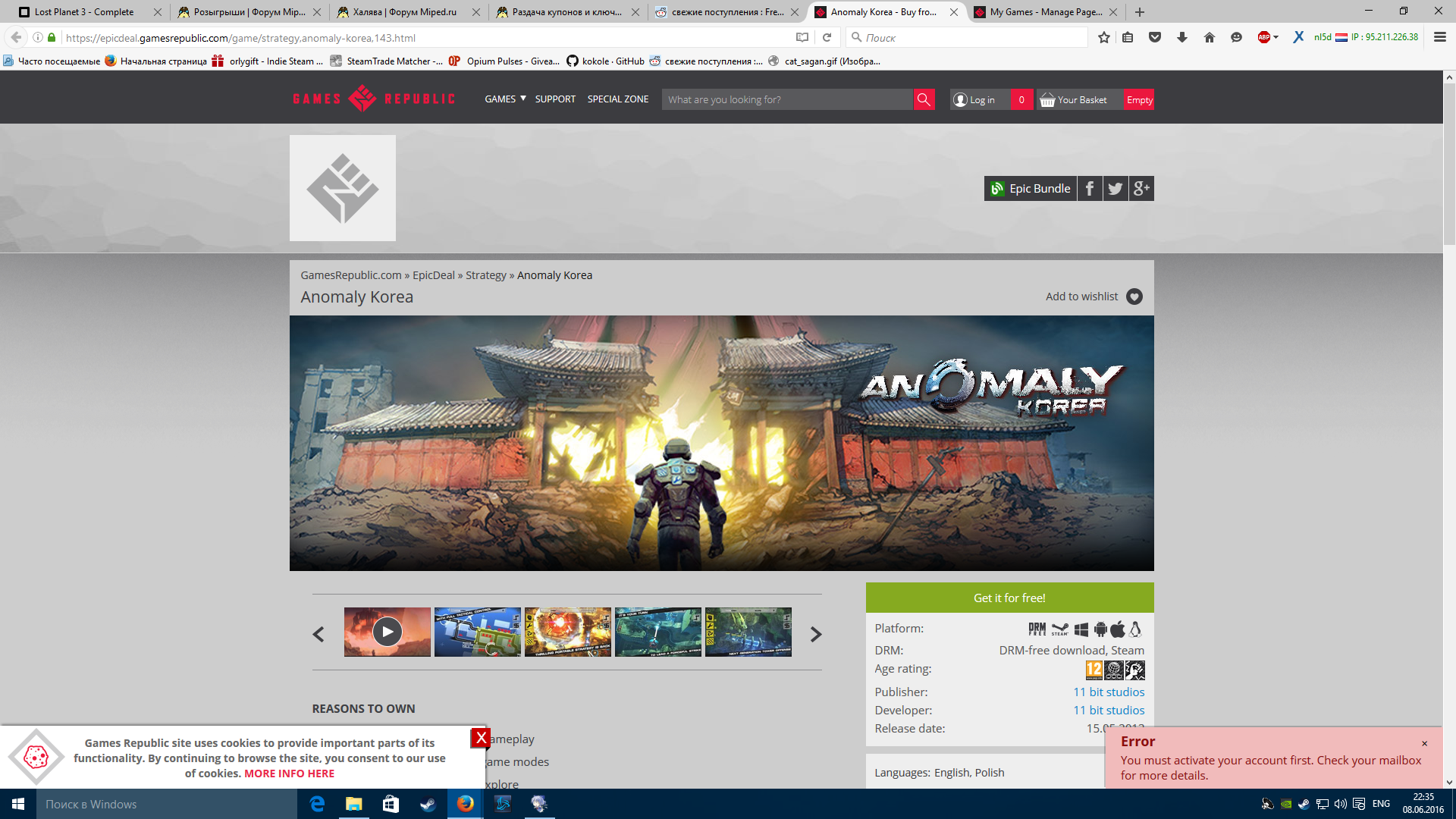
Task: Open the third screenshot thumbnail
Action: tap(568, 632)
